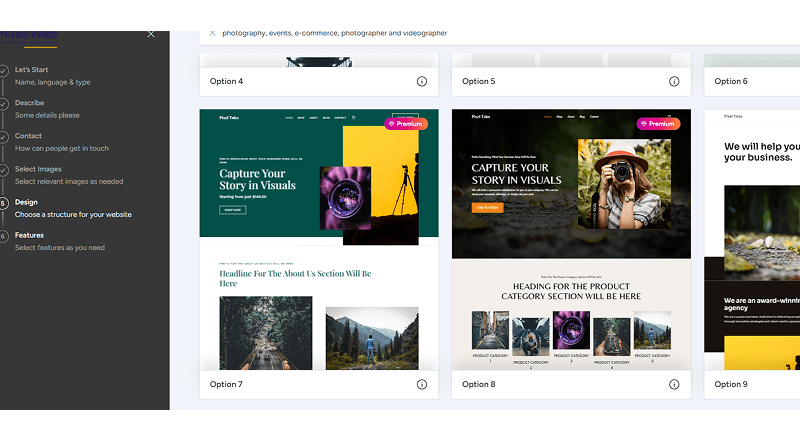Screen dimensions: 800x445
Task: Open info for Option 5
Action: pos(674,81)
